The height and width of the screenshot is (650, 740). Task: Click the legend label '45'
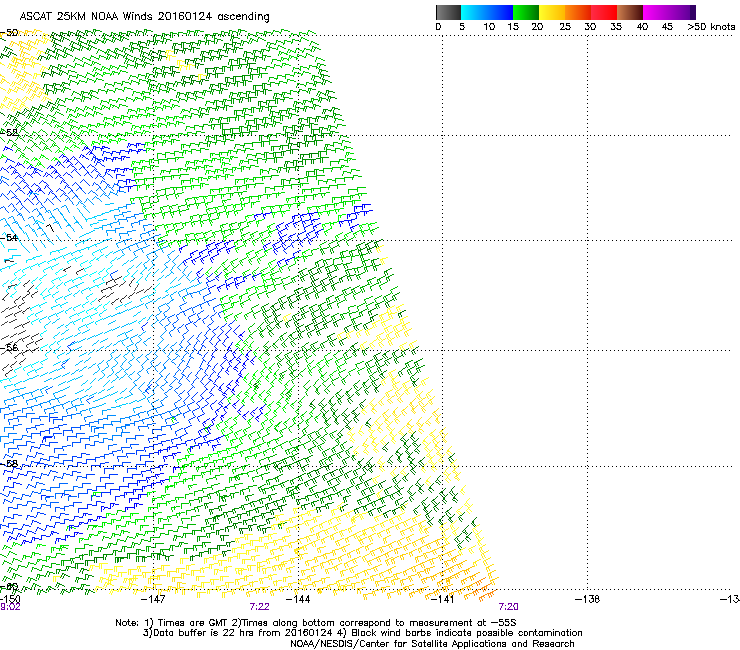[x=667, y=27]
